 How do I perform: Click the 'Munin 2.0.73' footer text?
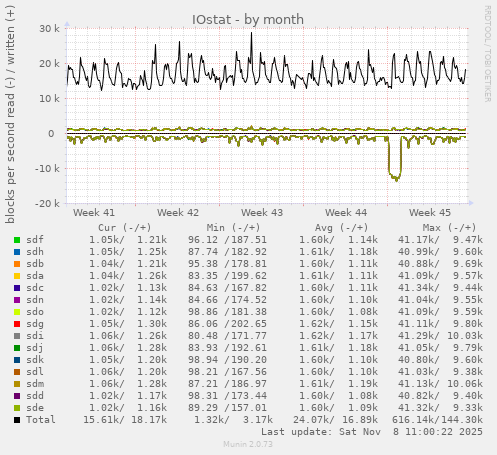248,444
